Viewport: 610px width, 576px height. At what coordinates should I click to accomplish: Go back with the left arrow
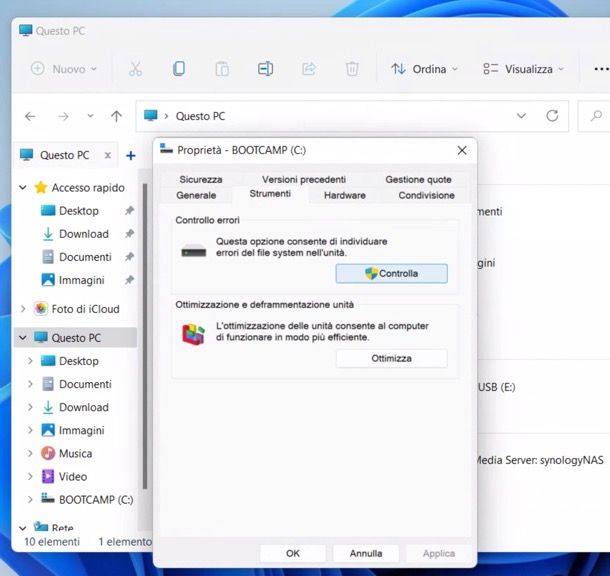(30, 116)
